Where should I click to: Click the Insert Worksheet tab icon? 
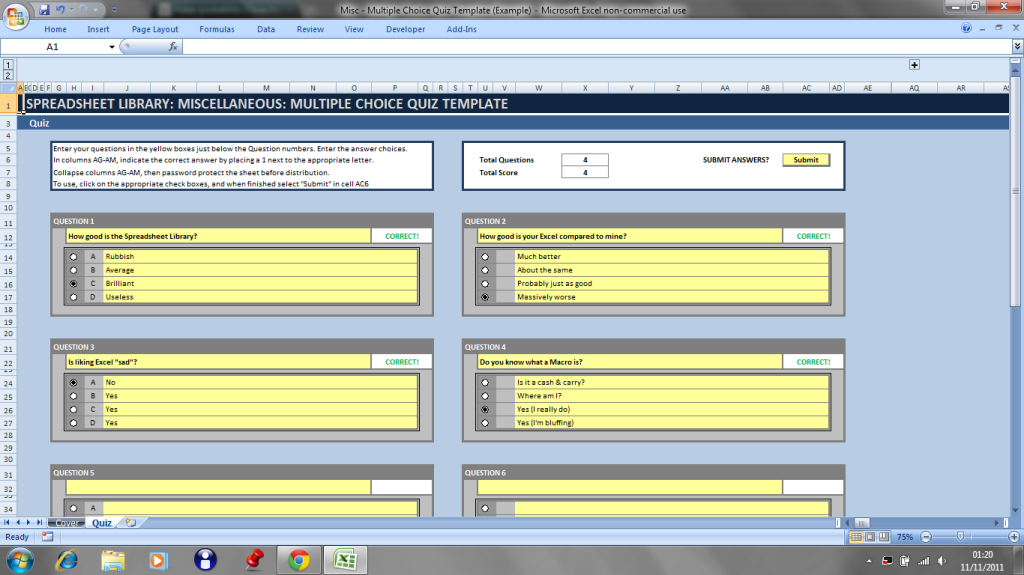[x=128, y=522]
